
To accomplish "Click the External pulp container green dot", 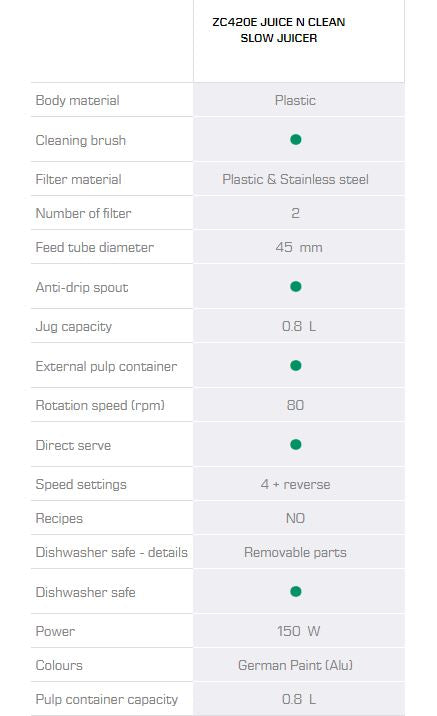I will (x=295, y=365).
